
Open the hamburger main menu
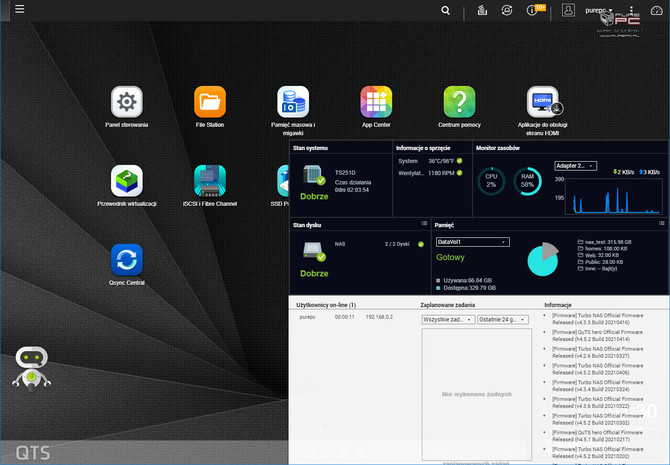pyautogui.click(x=20, y=9)
